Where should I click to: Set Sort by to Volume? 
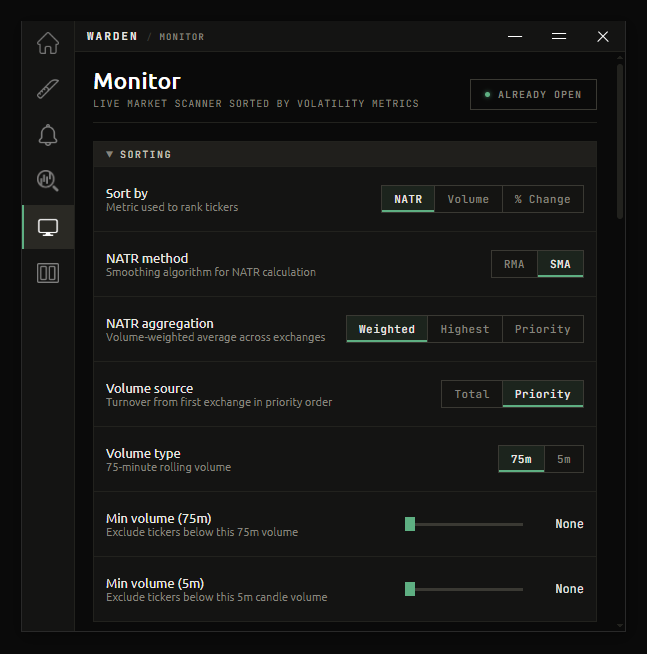click(468, 199)
